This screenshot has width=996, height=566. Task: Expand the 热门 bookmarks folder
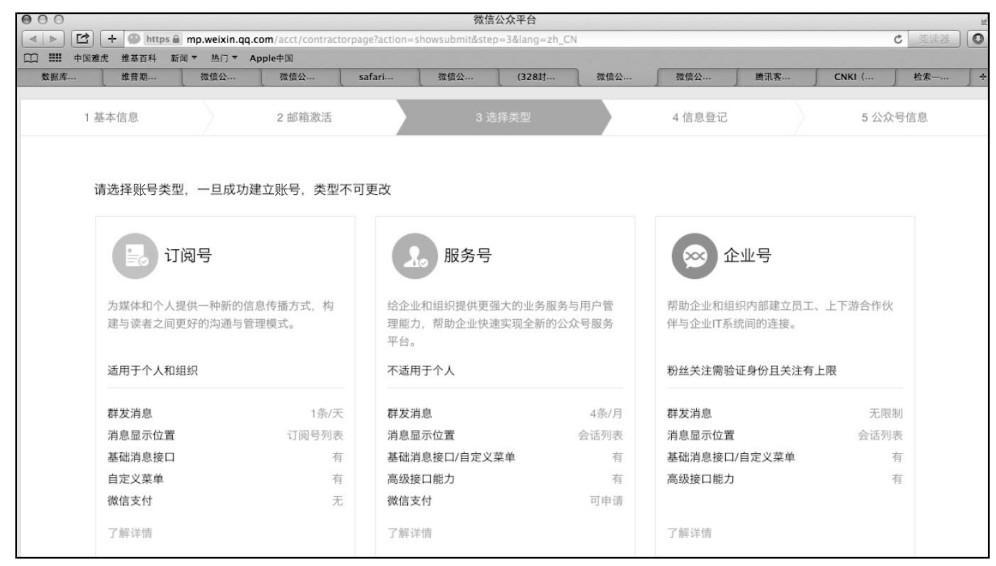click(x=224, y=58)
